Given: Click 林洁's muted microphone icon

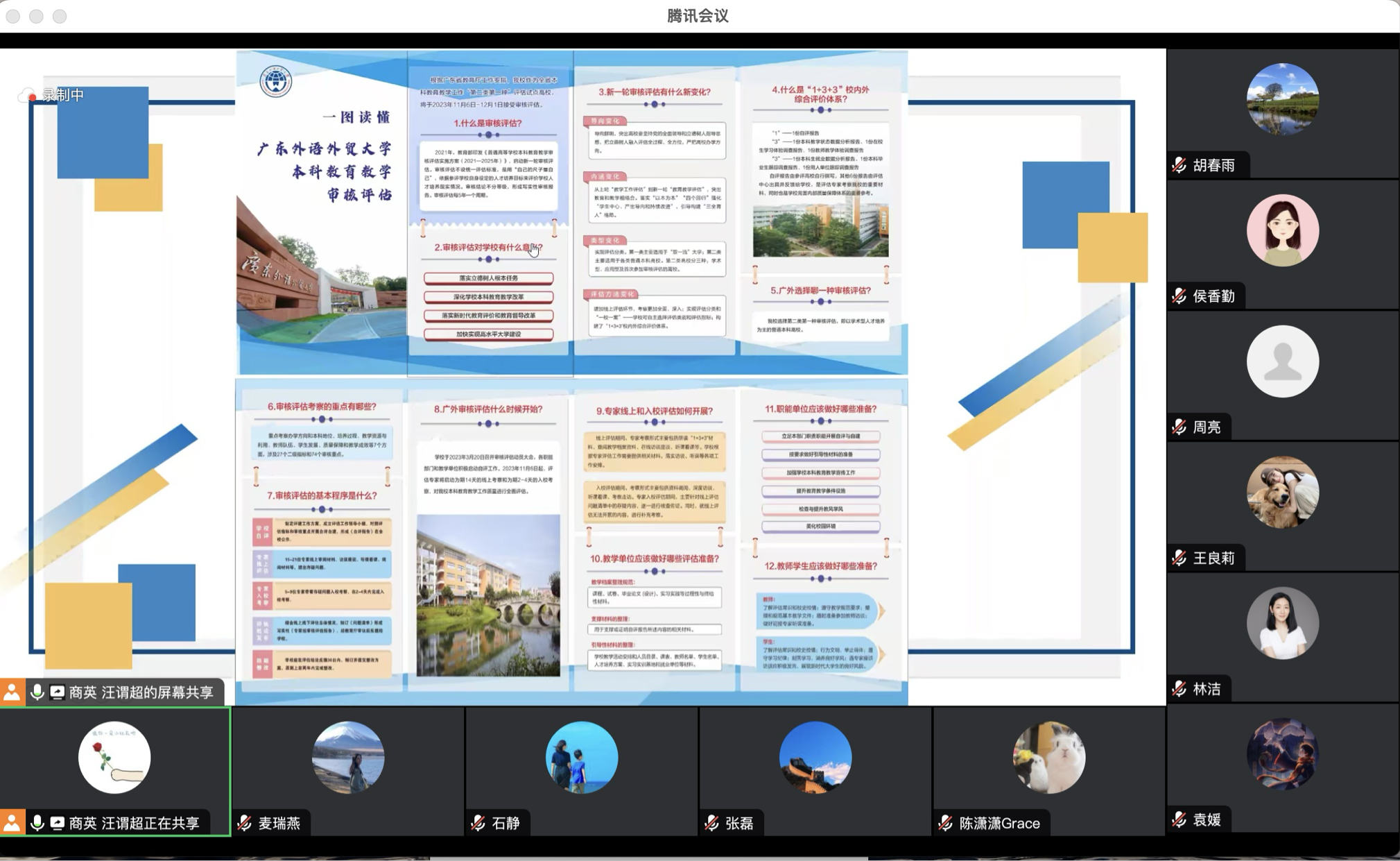Looking at the screenshot, I should pyautogui.click(x=1179, y=689).
